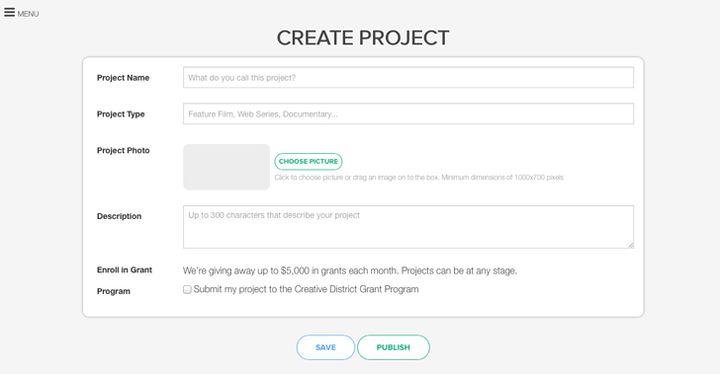Check the Creative District Grant Program checkbox
The width and height of the screenshot is (720, 374).
coord(187,289)
